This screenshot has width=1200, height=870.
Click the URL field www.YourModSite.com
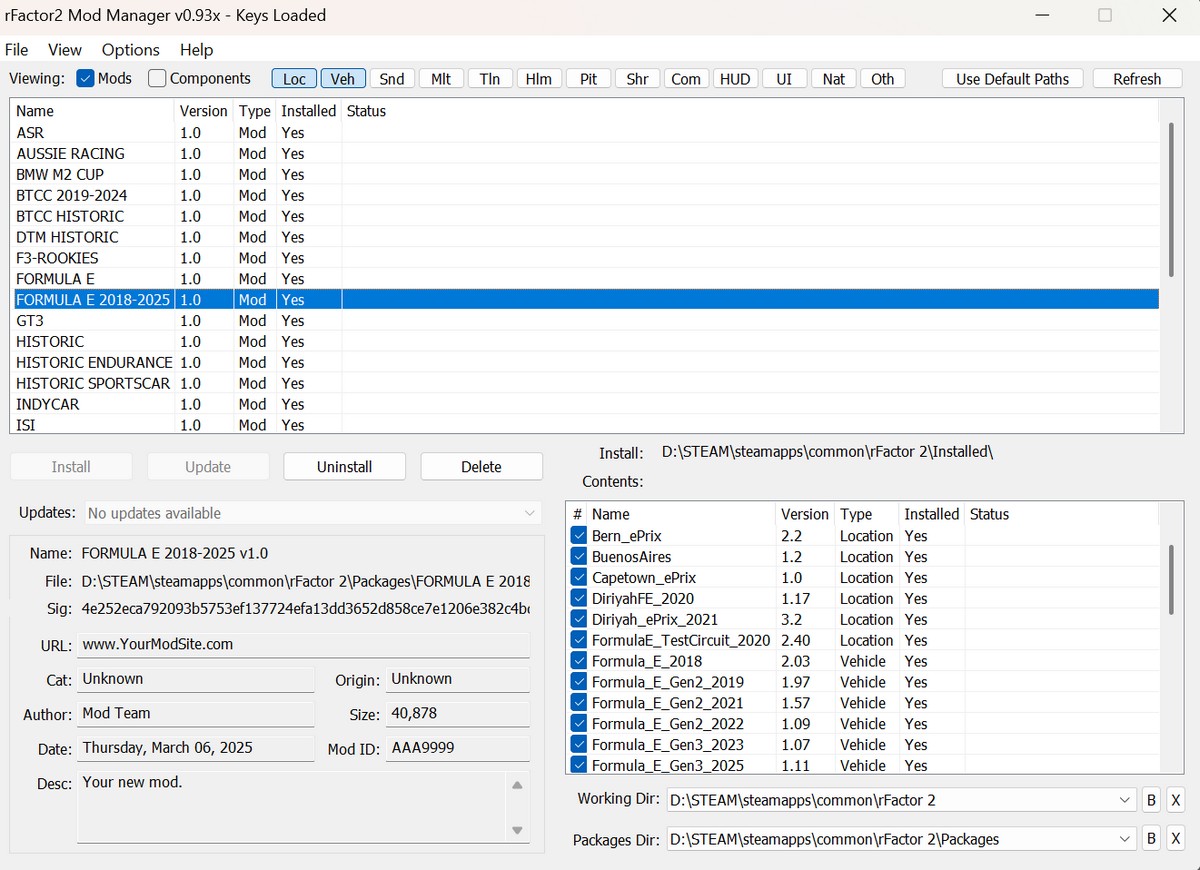(303, 645)
